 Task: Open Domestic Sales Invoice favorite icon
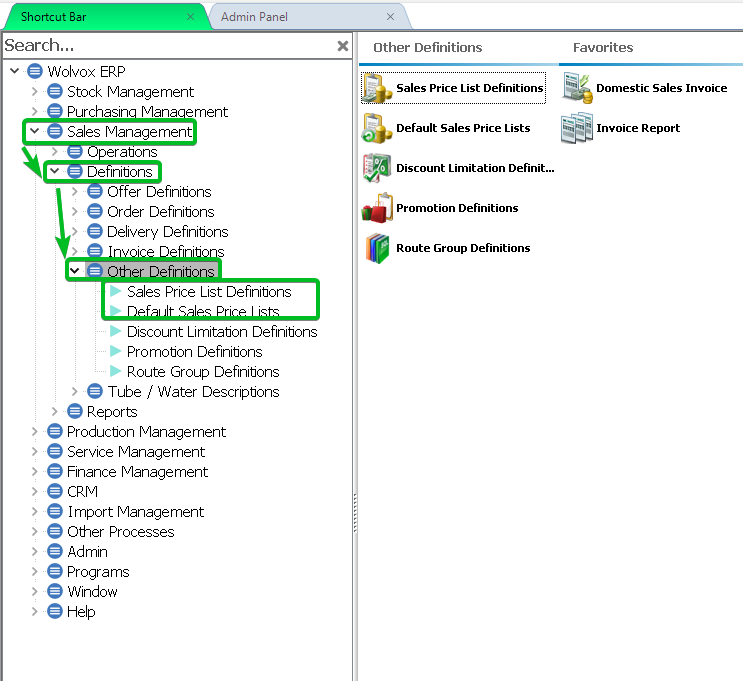point(577,88)
